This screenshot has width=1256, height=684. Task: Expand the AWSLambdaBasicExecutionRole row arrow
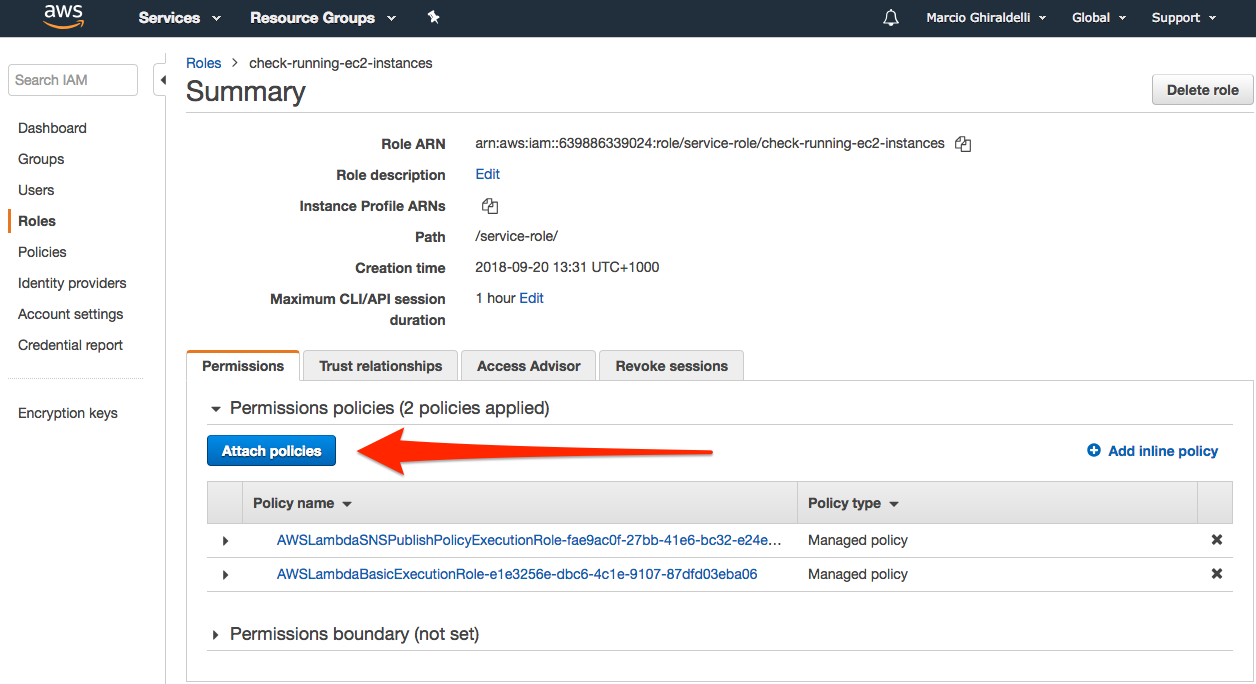point(225,575)
